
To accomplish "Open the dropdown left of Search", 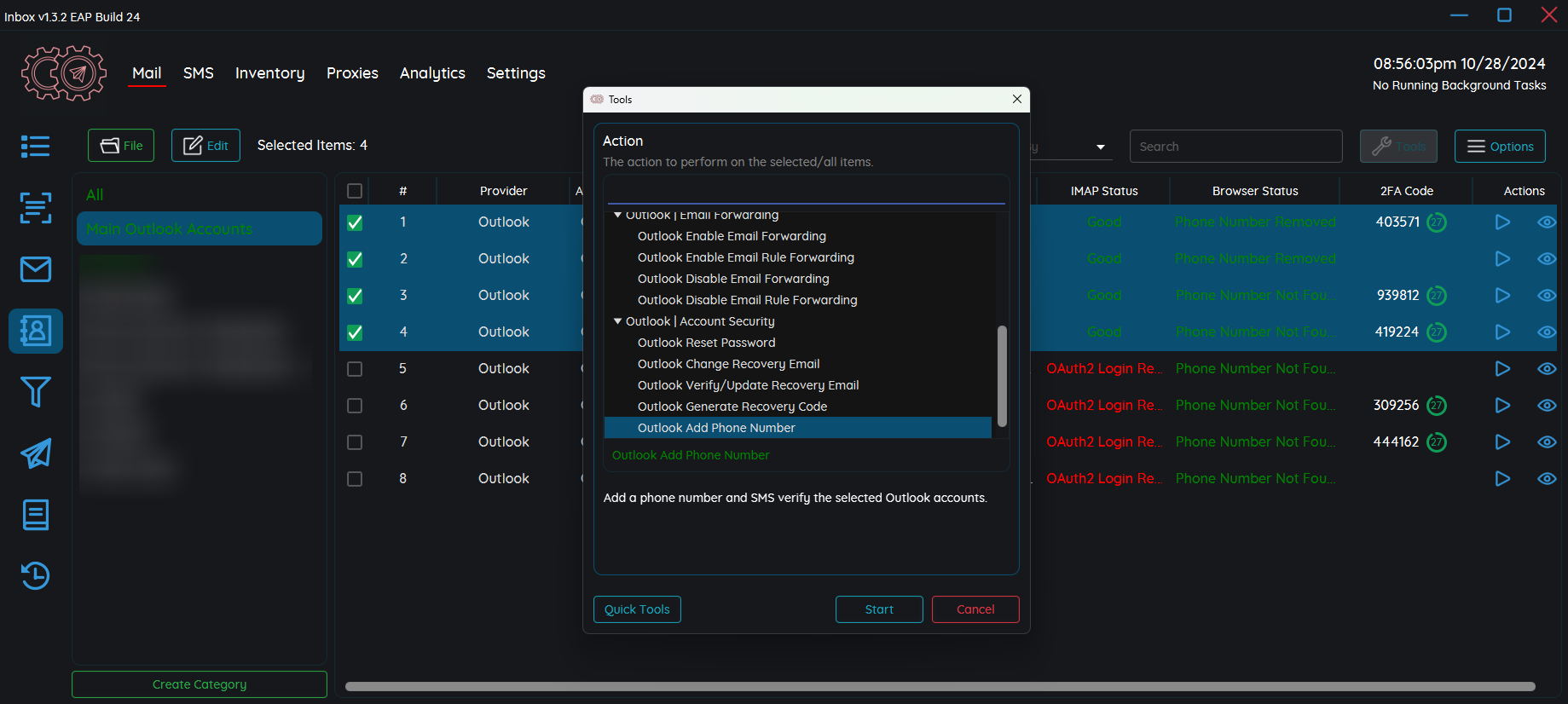I will [x=1101, y=147].
